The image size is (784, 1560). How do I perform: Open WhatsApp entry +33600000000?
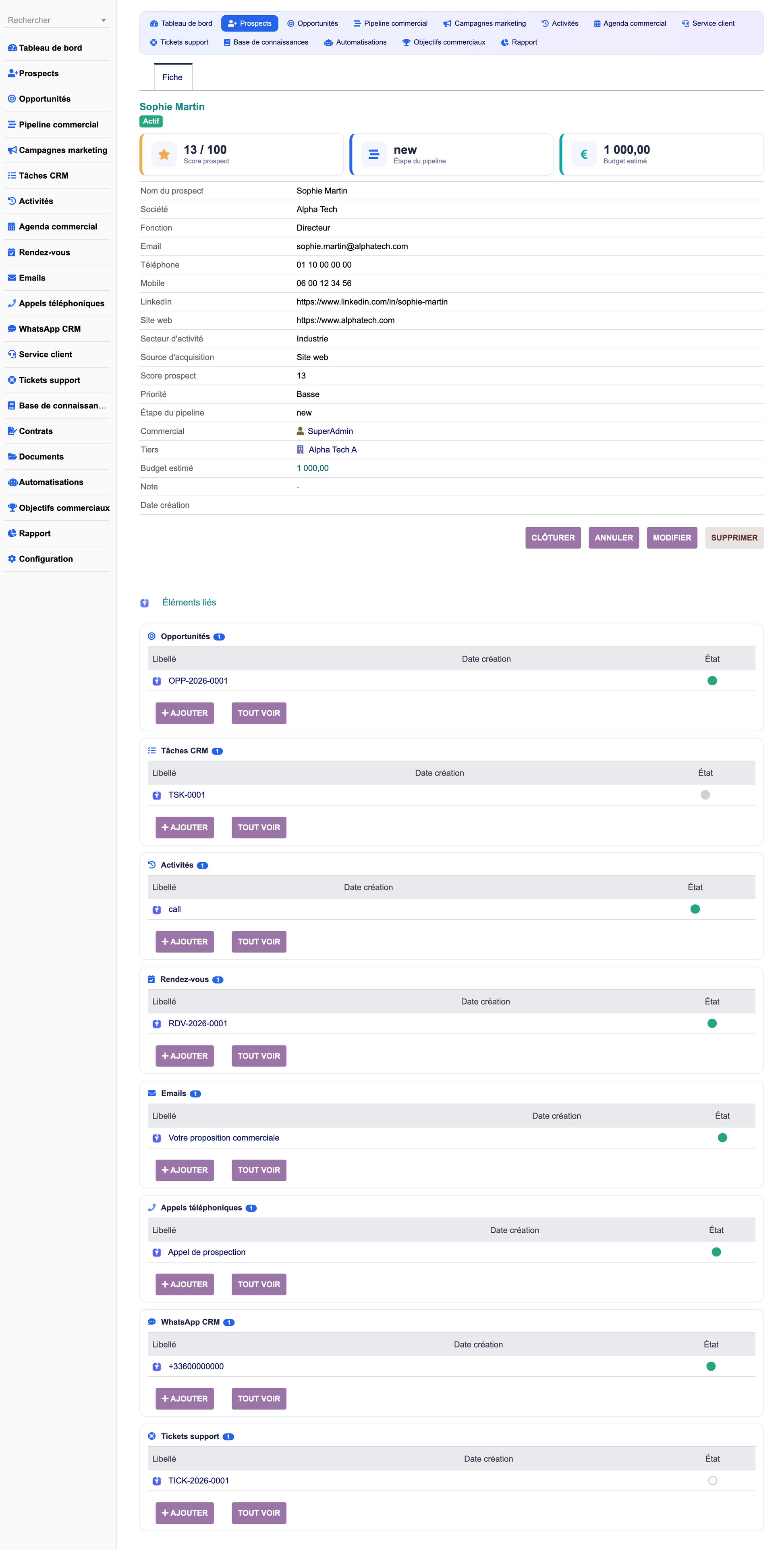click(x=196, y=1367)
